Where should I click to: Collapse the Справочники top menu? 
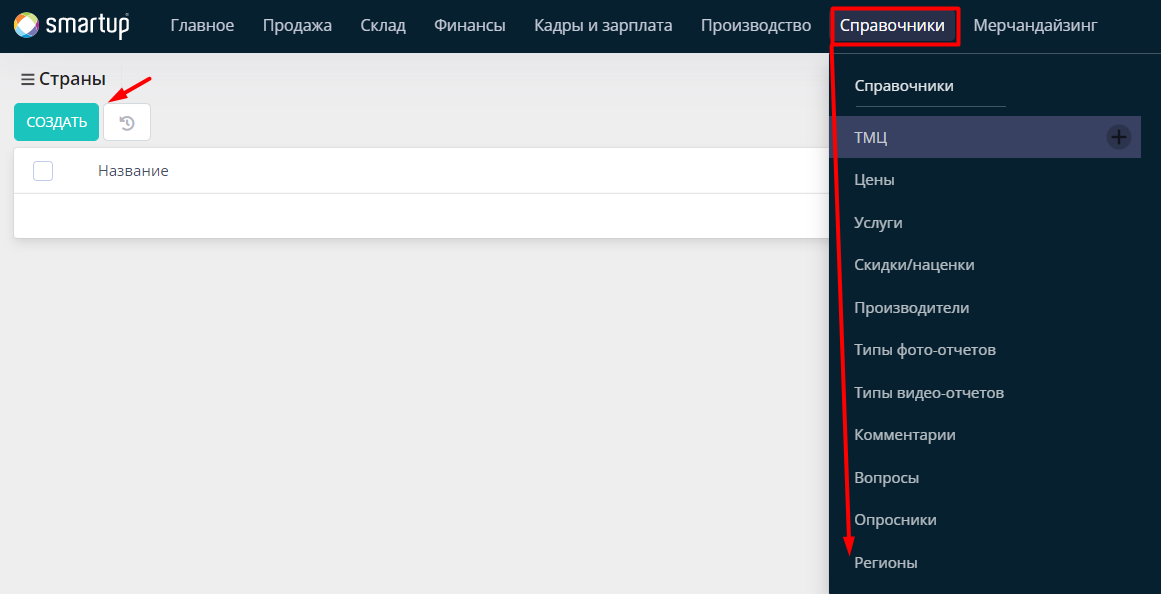pos(892,26)
